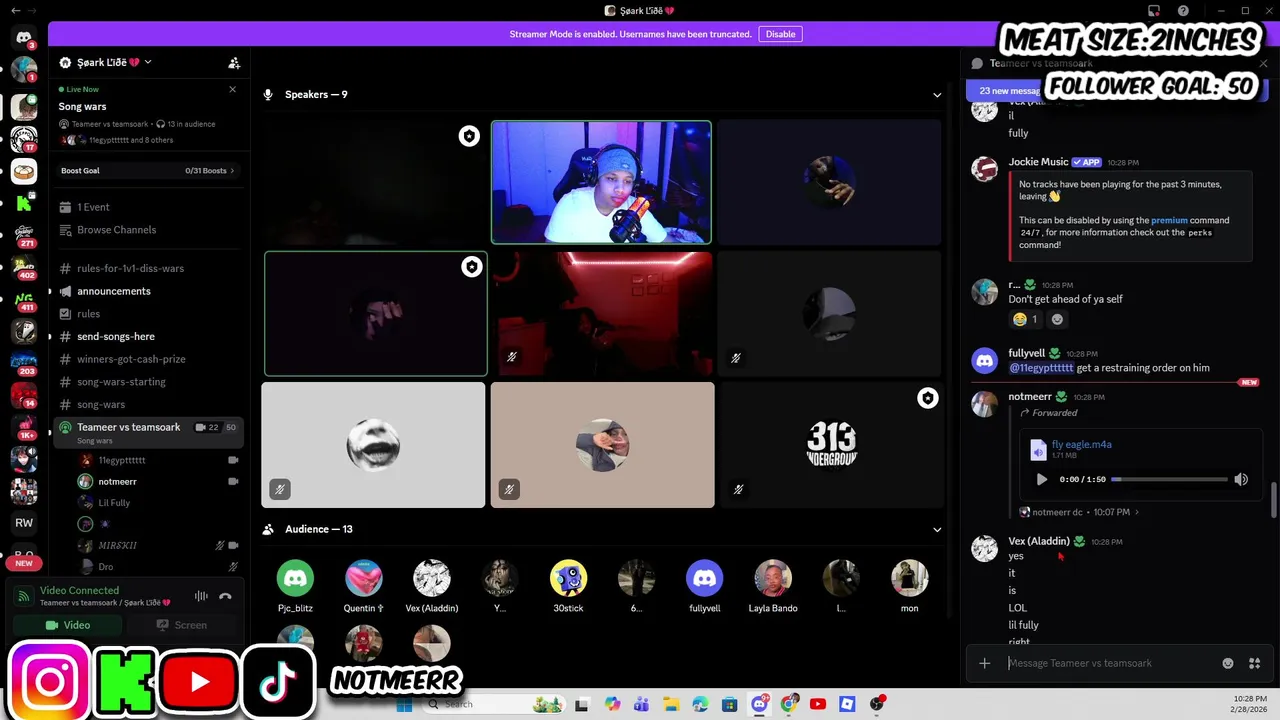The height and width of the screenshot is (720, 1280).
Task: Click the moderator shield on 313 tile
Action: tap(928, 398)
